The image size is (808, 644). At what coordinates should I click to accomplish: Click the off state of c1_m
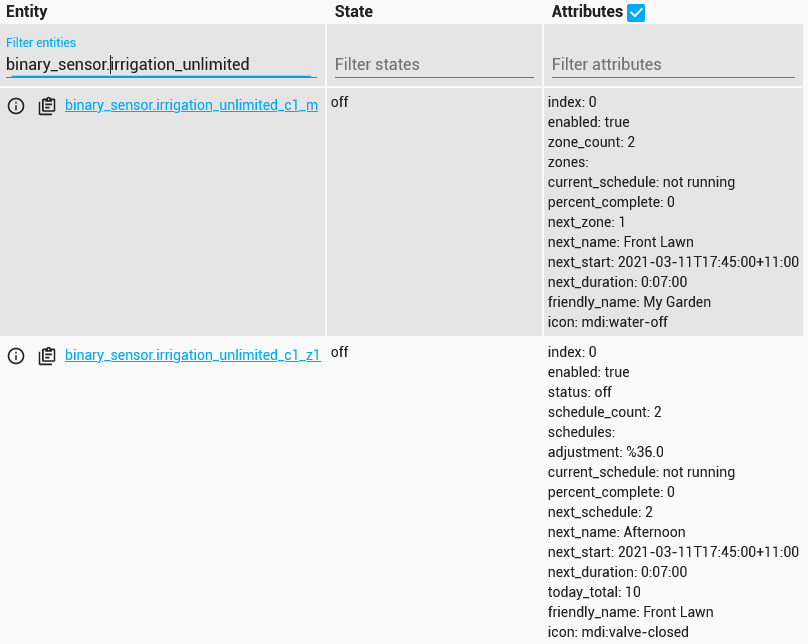339,102
